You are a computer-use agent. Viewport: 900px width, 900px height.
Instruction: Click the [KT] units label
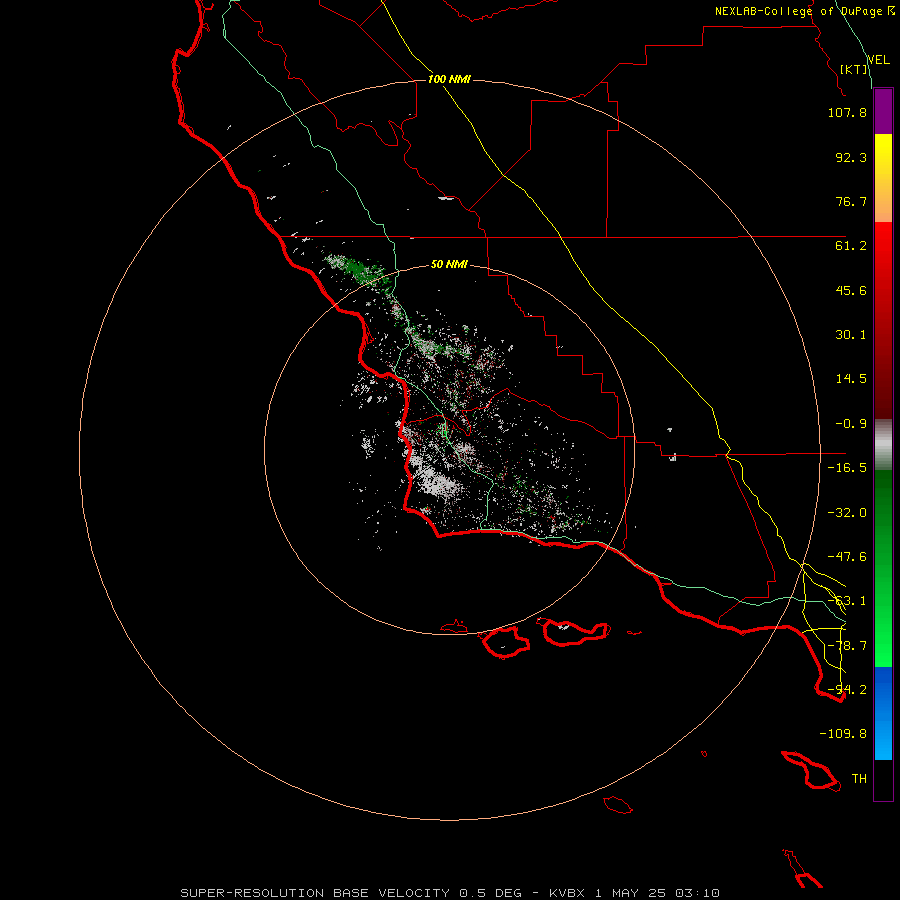point(854,69)
